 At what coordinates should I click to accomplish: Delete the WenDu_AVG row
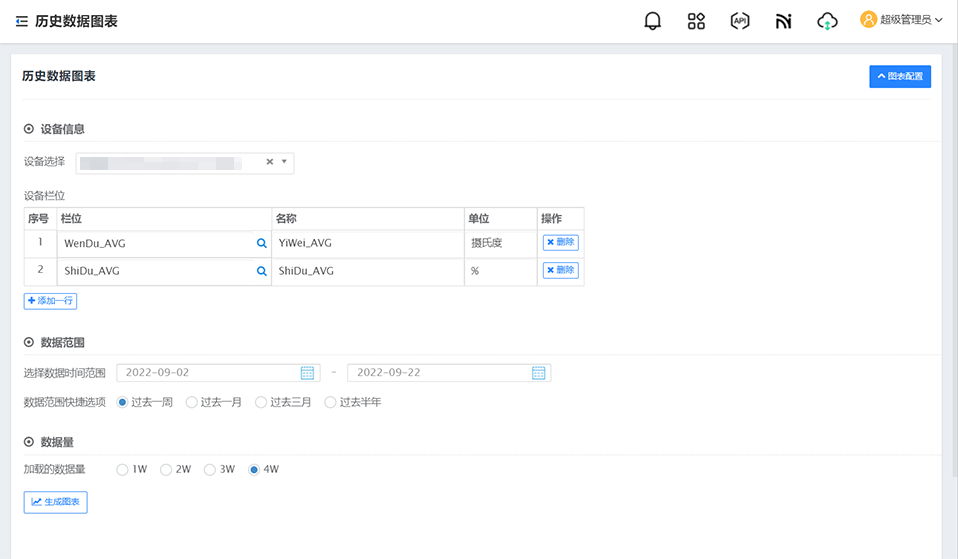(560, 242)
